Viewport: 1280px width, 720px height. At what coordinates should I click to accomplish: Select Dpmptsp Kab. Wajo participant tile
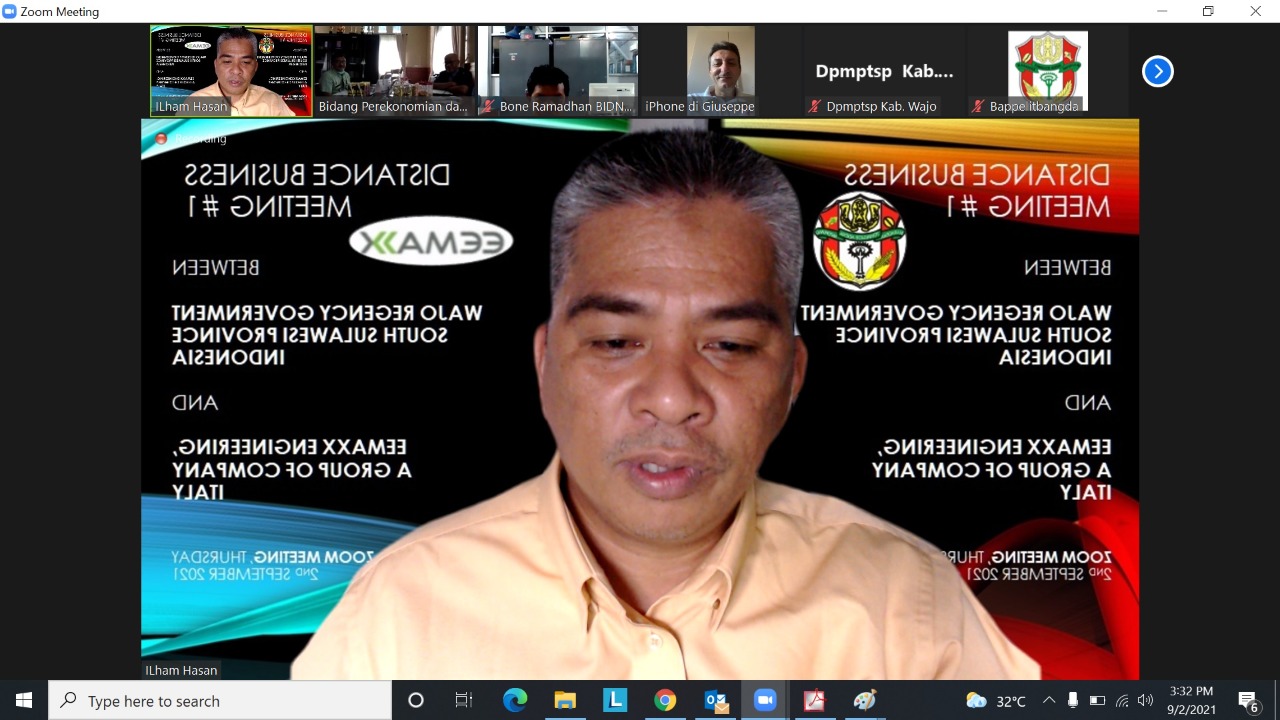(884, 71)
